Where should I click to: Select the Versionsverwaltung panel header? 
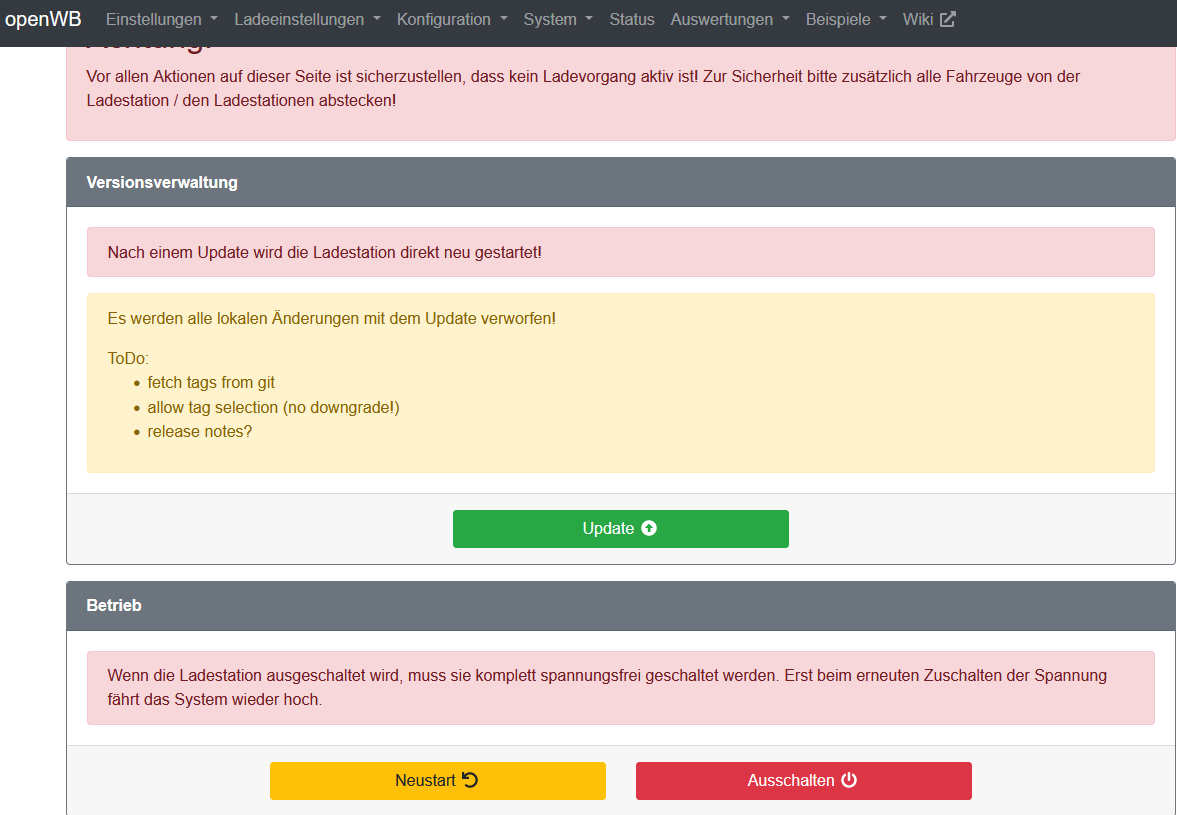pos(621,182)
